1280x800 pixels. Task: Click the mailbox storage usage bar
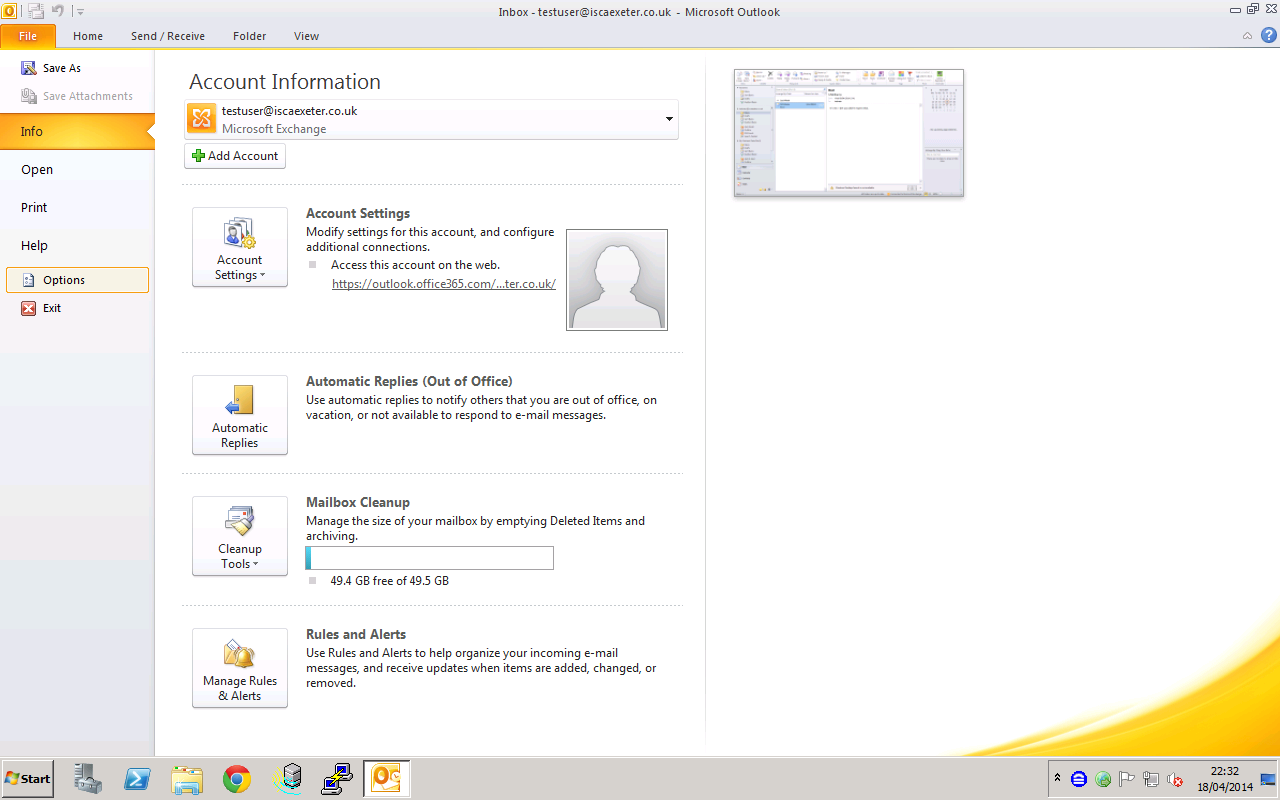pyautogui.click(x=430, y=558)
